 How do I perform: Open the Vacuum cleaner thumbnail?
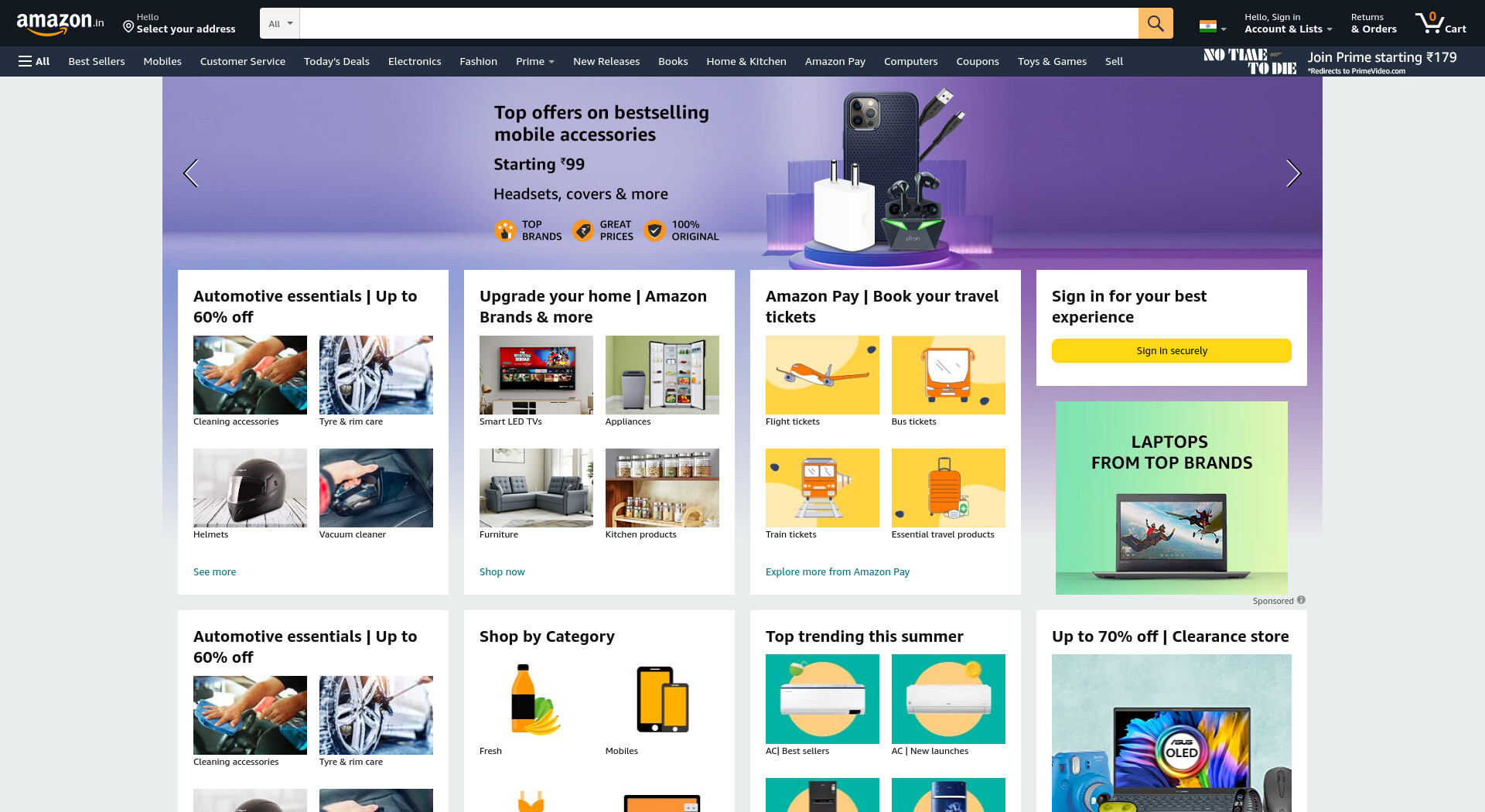tap(376, 488)
